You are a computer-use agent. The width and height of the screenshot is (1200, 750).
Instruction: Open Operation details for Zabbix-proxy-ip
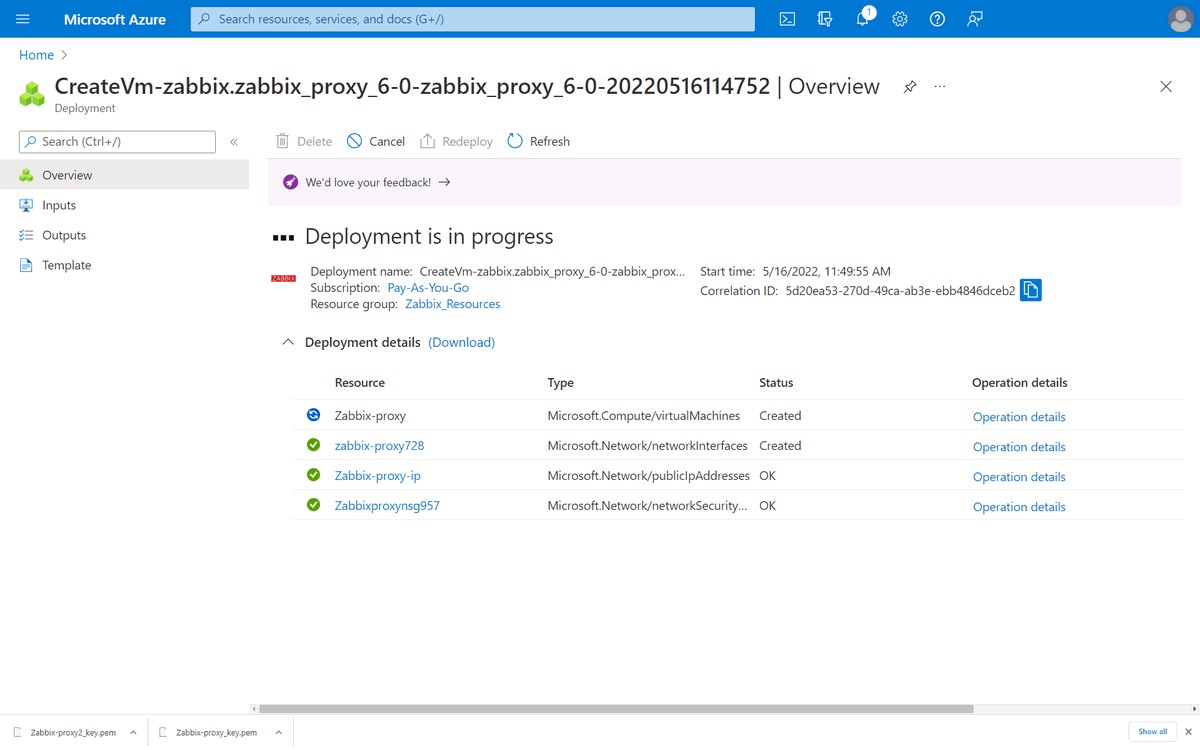pos(1019,477)
